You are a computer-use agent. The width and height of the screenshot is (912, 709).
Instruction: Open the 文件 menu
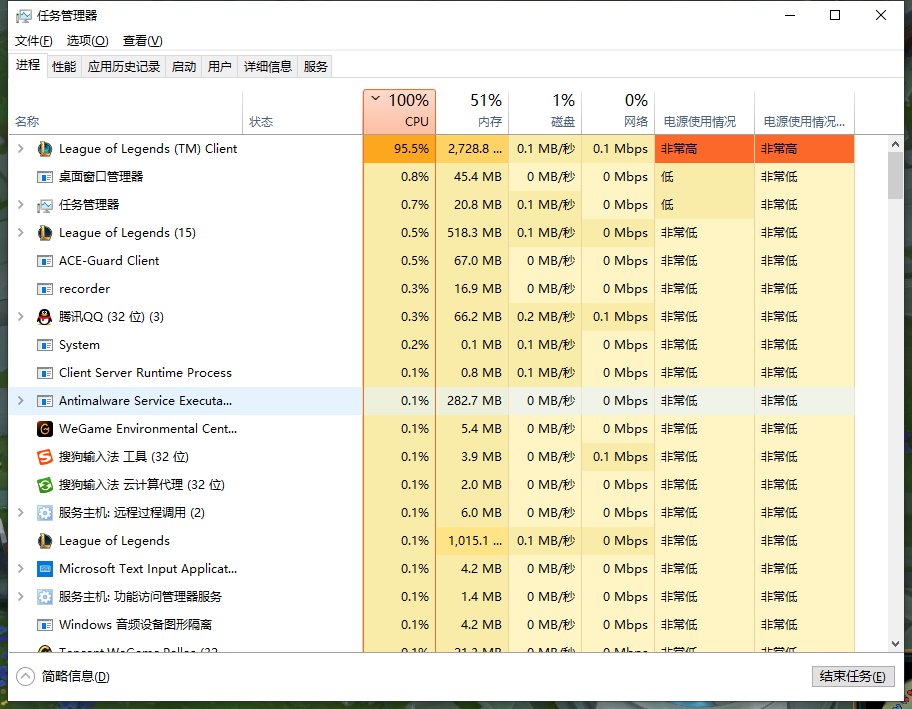coord(33,41)
